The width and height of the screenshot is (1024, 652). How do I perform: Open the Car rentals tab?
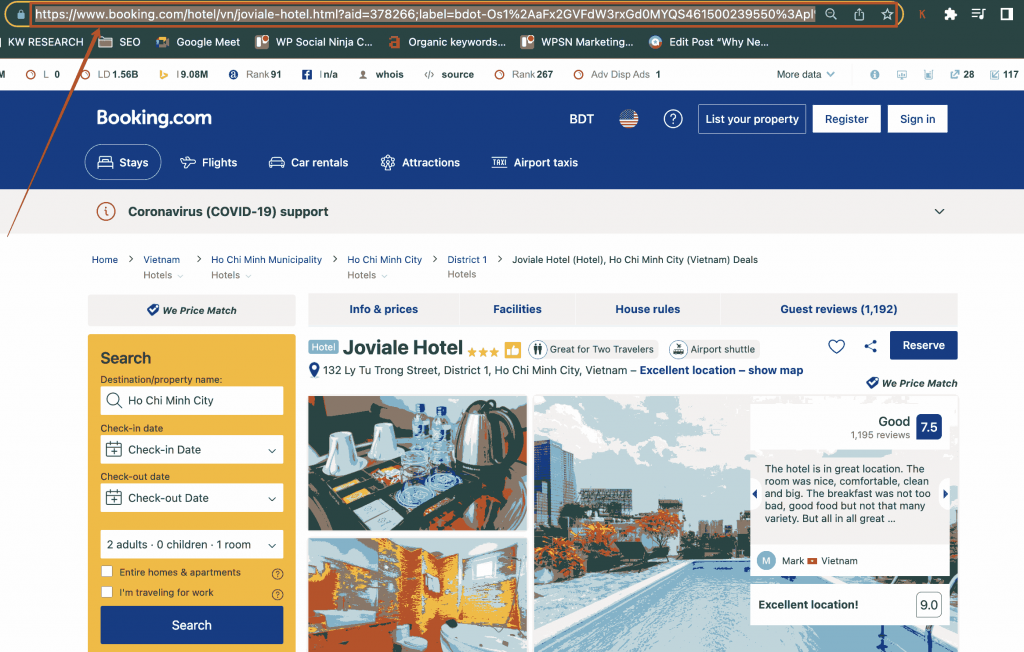tap(308, 163)
